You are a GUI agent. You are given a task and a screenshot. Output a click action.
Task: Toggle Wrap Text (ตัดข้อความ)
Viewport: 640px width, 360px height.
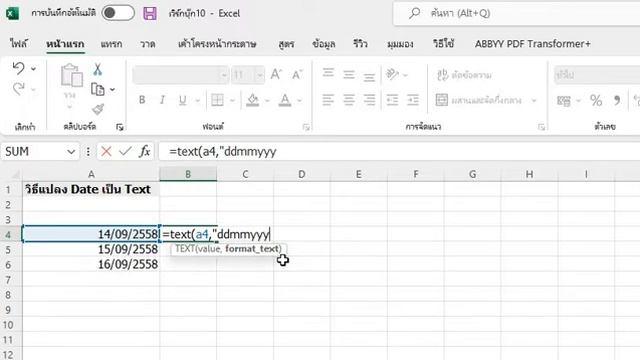(464, 75)
